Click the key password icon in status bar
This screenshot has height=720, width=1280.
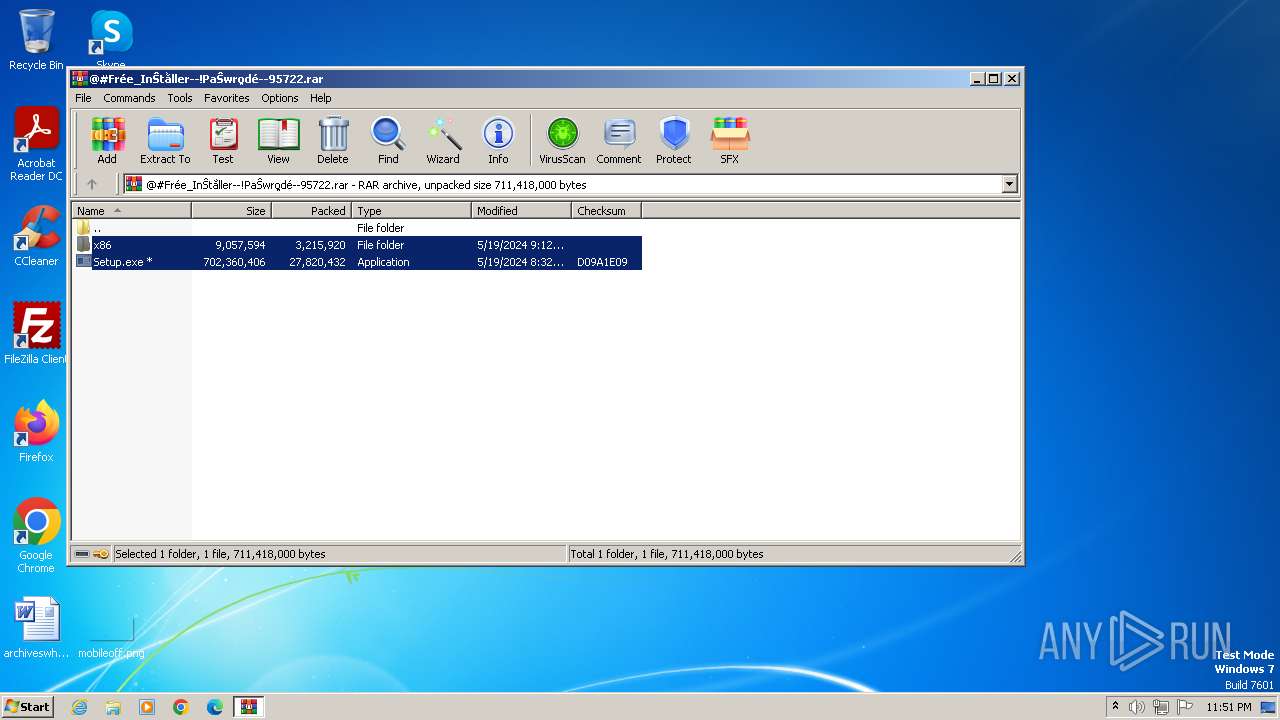click(101, 554)
